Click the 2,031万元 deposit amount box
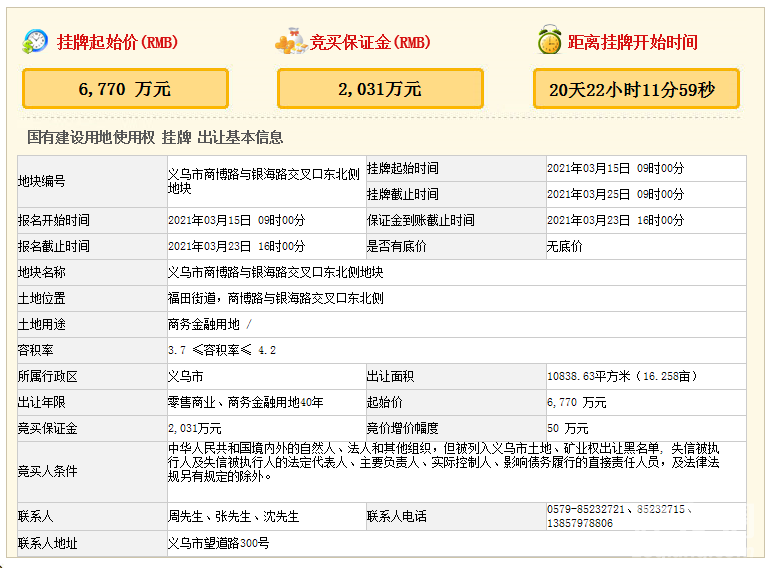 pyautogui.click(x=380, y=89)
